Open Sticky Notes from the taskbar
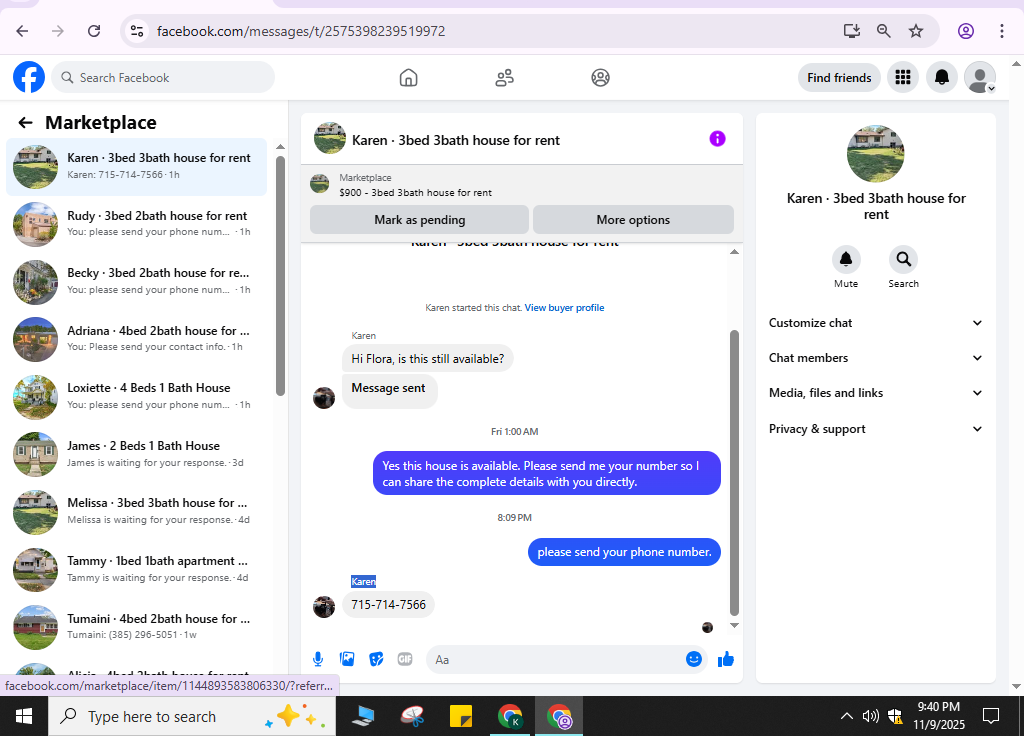This screenshot has height=736, width=1024. [461, 716]
